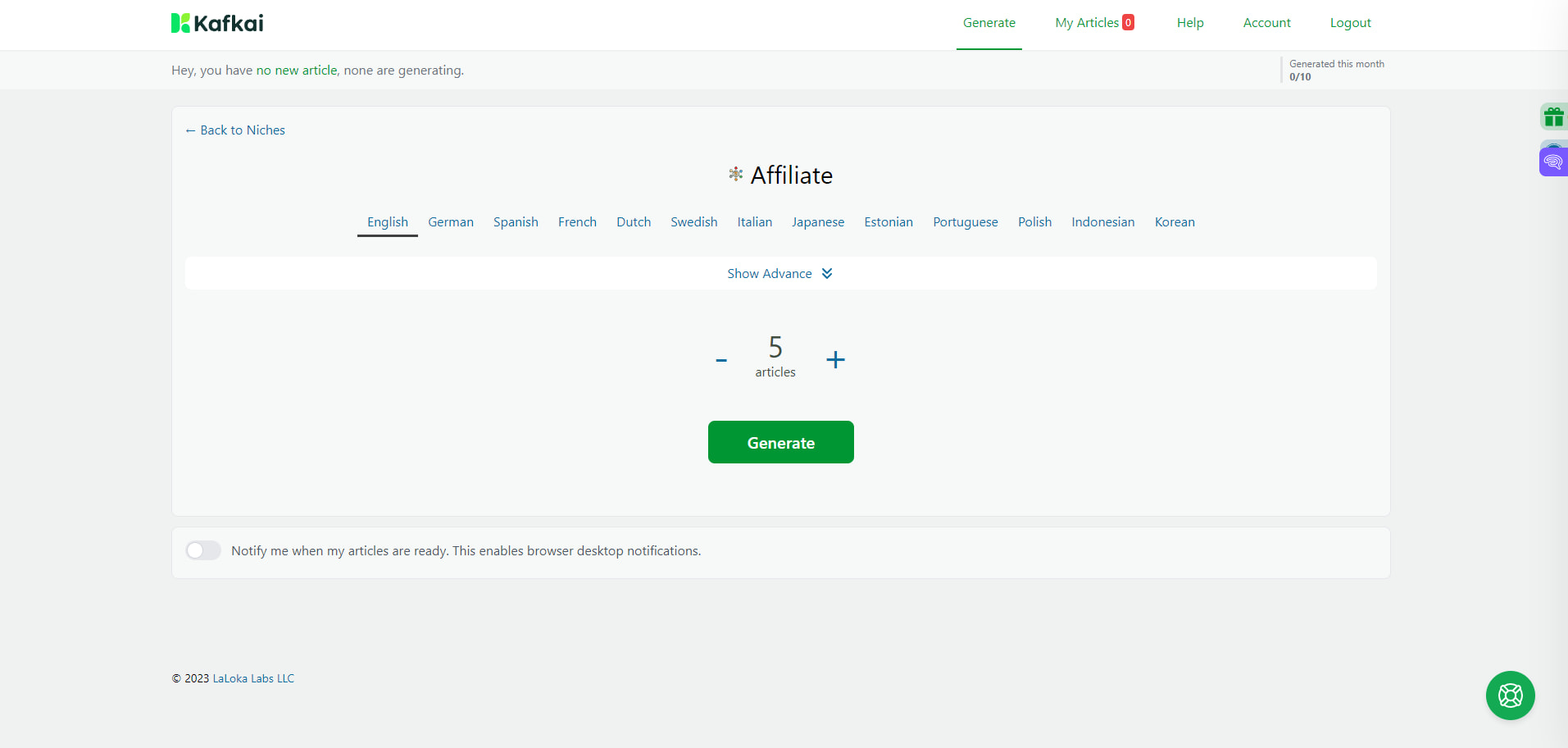Expand the Show Advance options
Image resolution: width=1568 pixels, height=748 pixels.
(x=769, y=273)
